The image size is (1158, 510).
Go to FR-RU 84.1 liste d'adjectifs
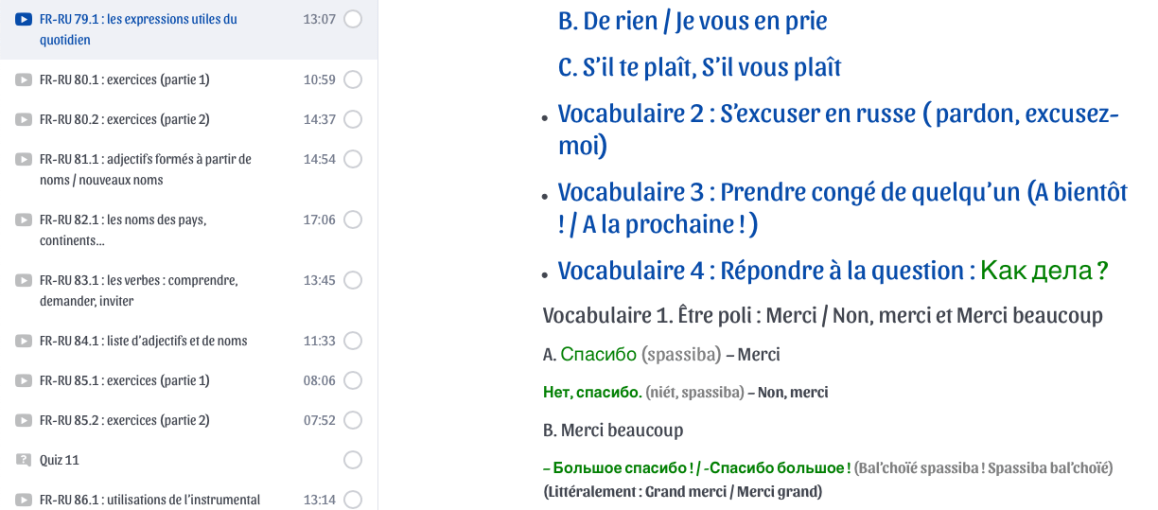click(x=143, y=341)
